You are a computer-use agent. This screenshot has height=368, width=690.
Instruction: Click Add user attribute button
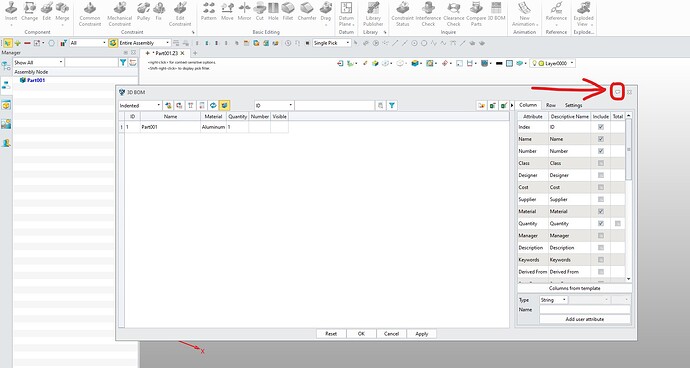coord(584,319)
